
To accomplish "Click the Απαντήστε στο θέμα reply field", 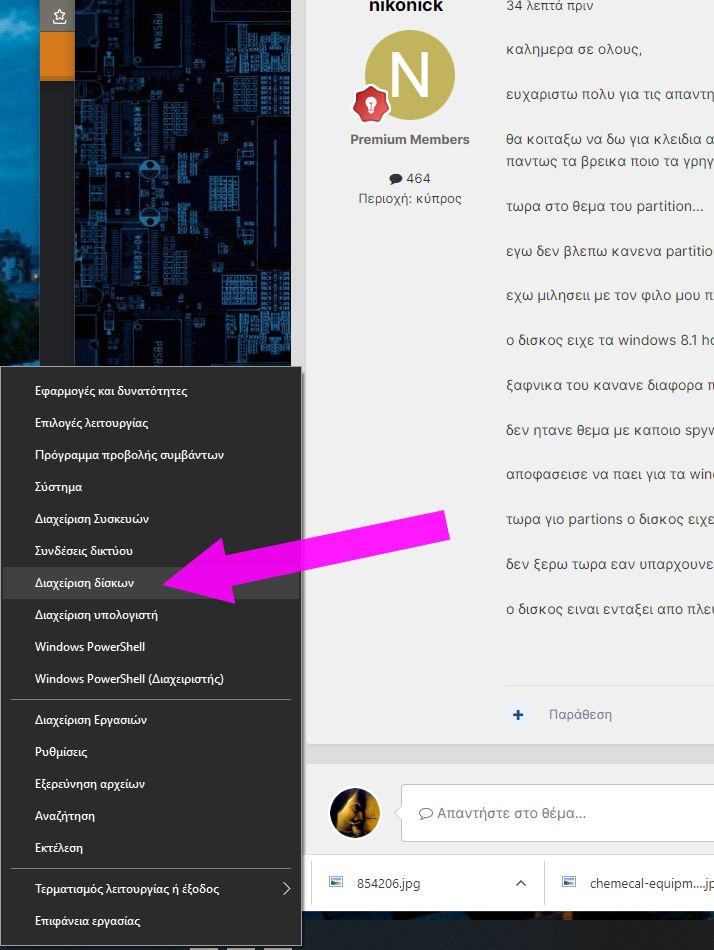I will (558, 813).
